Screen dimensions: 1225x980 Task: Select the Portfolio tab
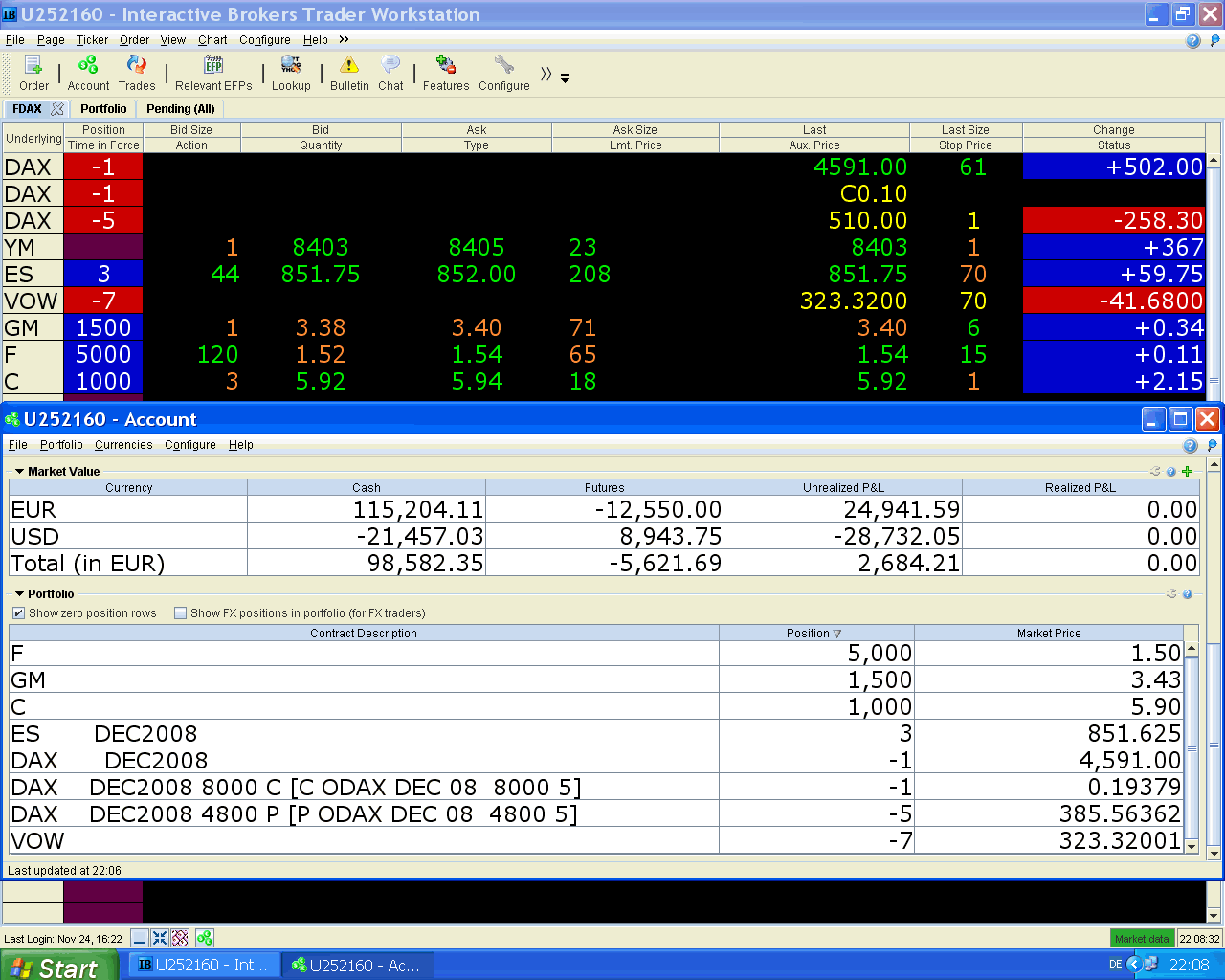(103, 109)
